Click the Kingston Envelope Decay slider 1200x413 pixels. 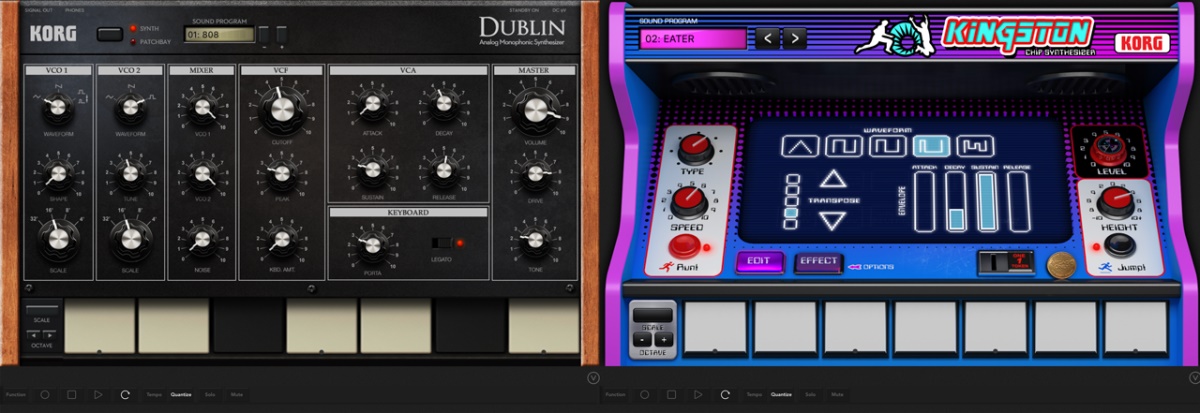point(957,202)
